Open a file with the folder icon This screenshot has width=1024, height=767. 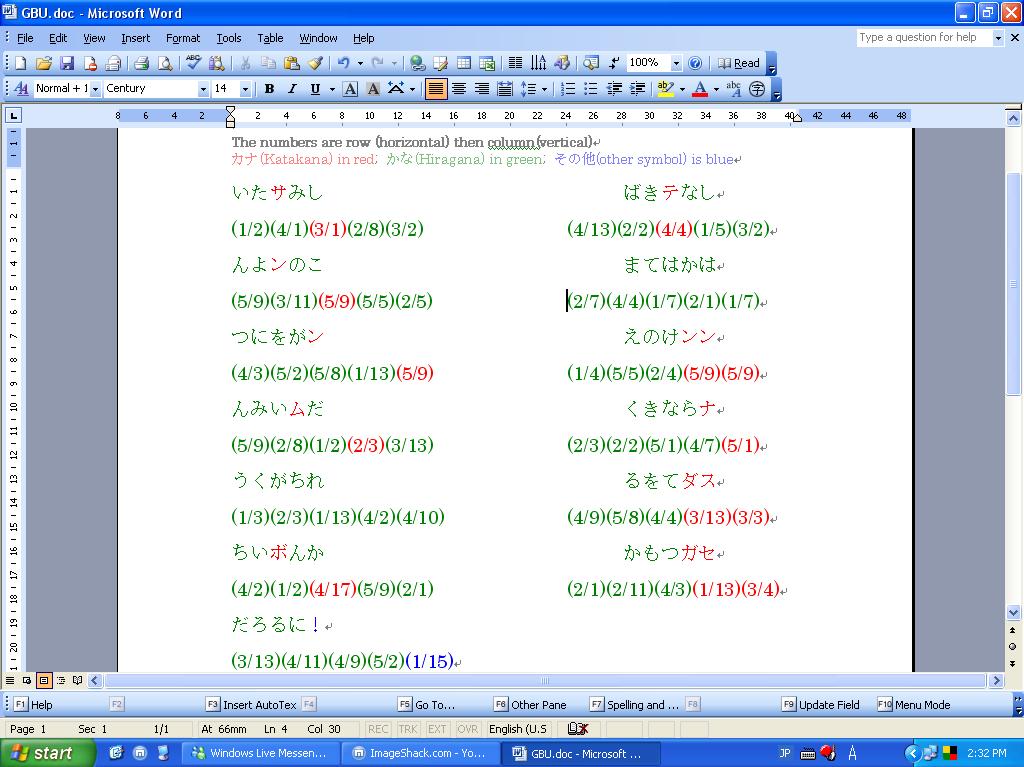click(44, 63)
